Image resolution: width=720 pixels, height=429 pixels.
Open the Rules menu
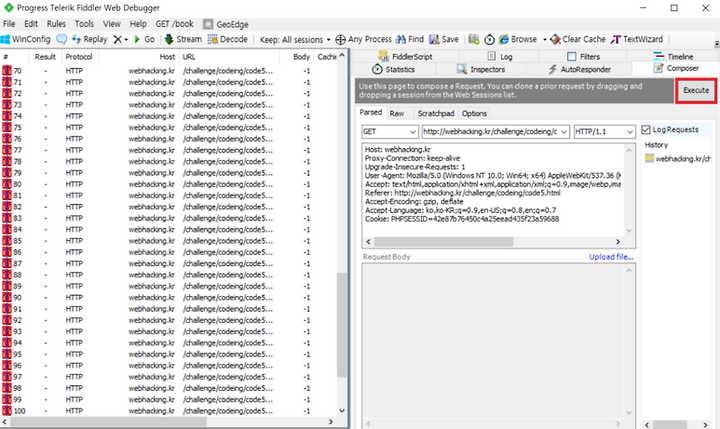[x=56, y=24]
